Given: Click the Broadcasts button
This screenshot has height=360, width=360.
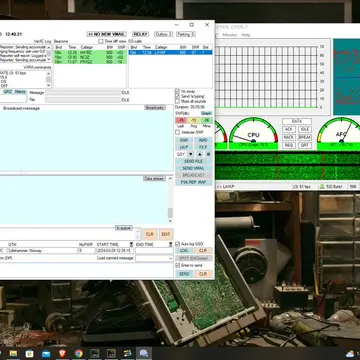Looking at the screenshot, I should [x=155, y=108].
